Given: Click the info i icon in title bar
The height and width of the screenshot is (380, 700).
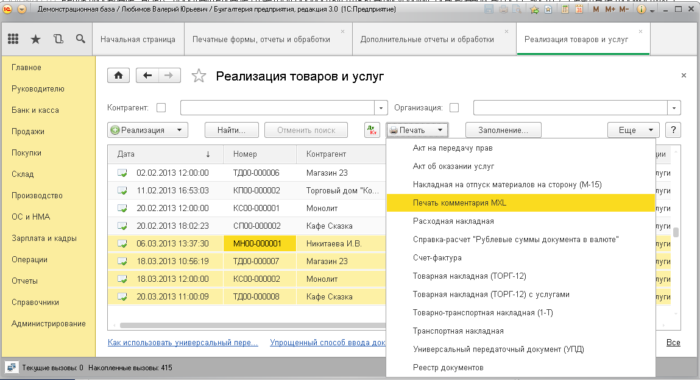Looking at the screenshot, I should (x=641, y=9).
